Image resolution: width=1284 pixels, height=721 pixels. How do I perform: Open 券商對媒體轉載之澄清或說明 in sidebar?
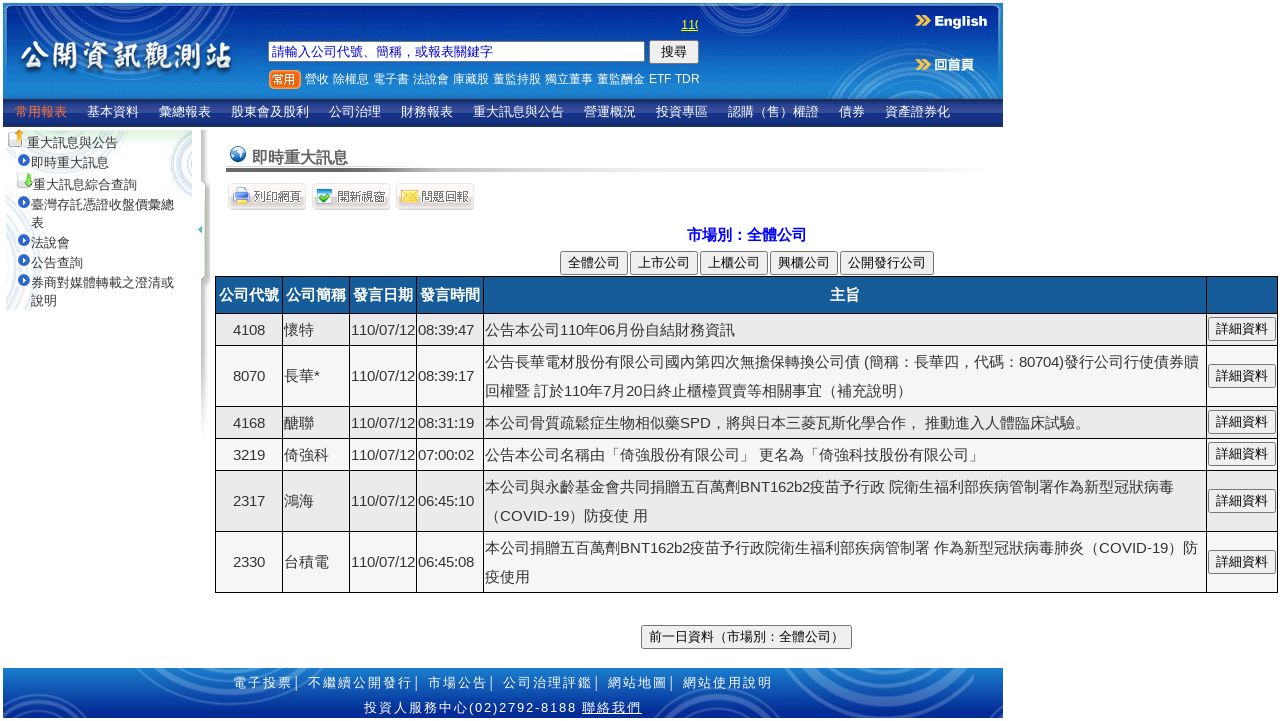click(102, 291)
